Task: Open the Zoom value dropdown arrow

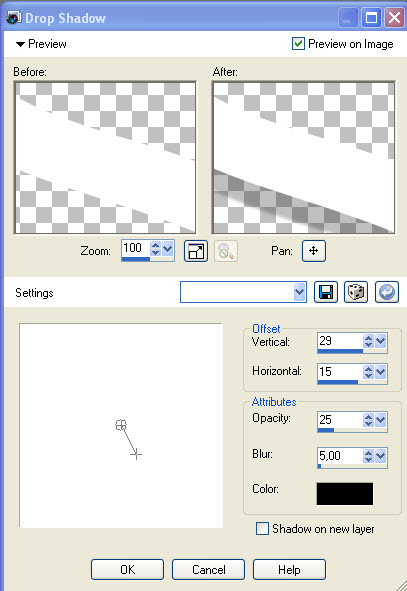Action: tap(168, 249)
